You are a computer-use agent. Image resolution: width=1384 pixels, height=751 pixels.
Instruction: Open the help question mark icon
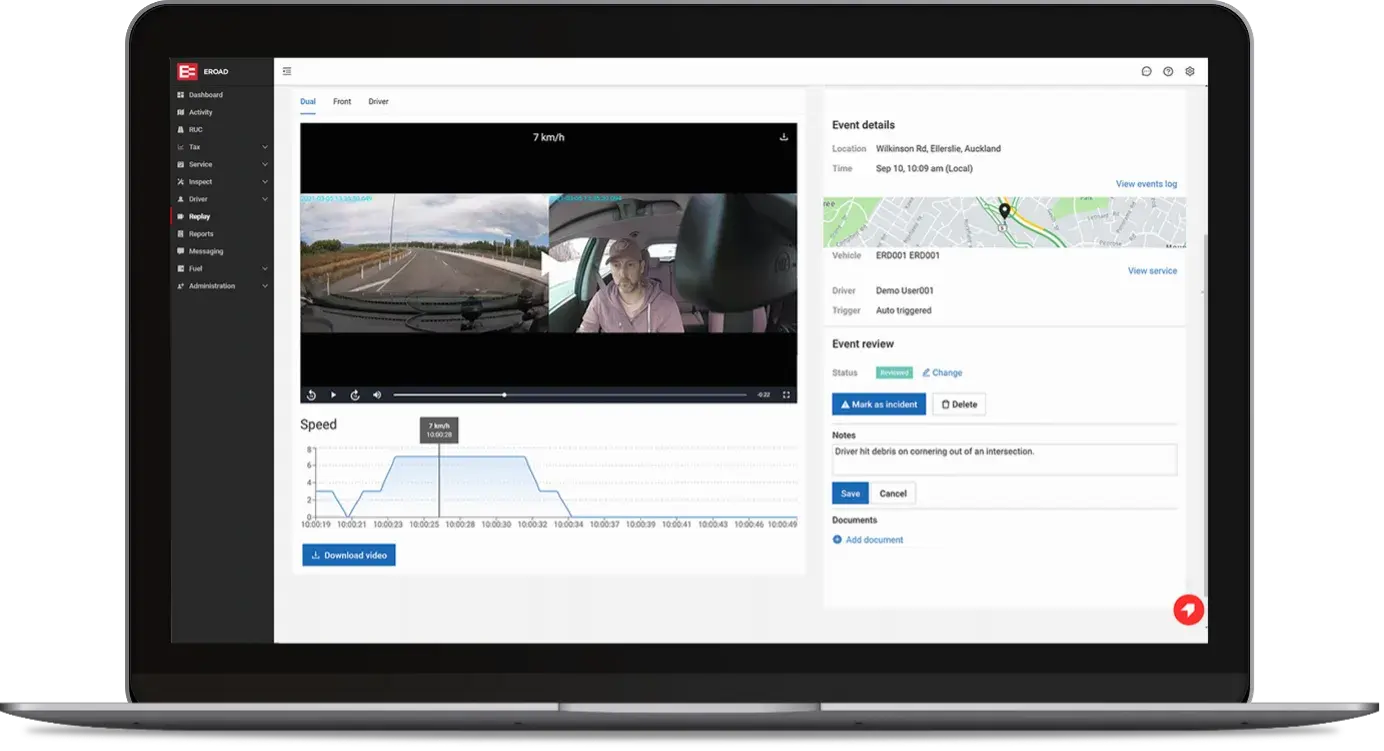click(1168, 72)
